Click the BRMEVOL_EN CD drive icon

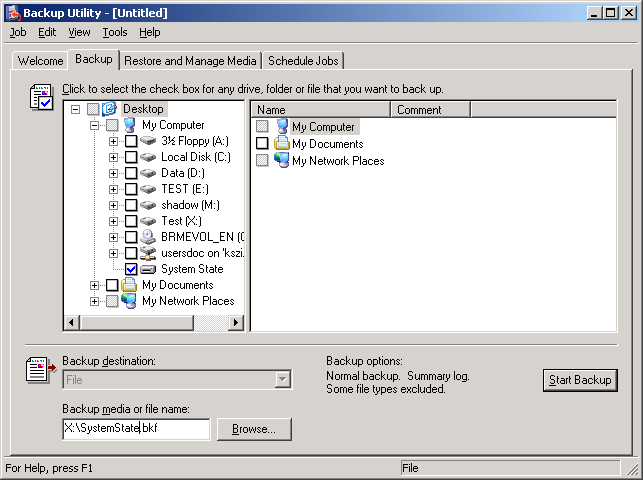[148, 237]
